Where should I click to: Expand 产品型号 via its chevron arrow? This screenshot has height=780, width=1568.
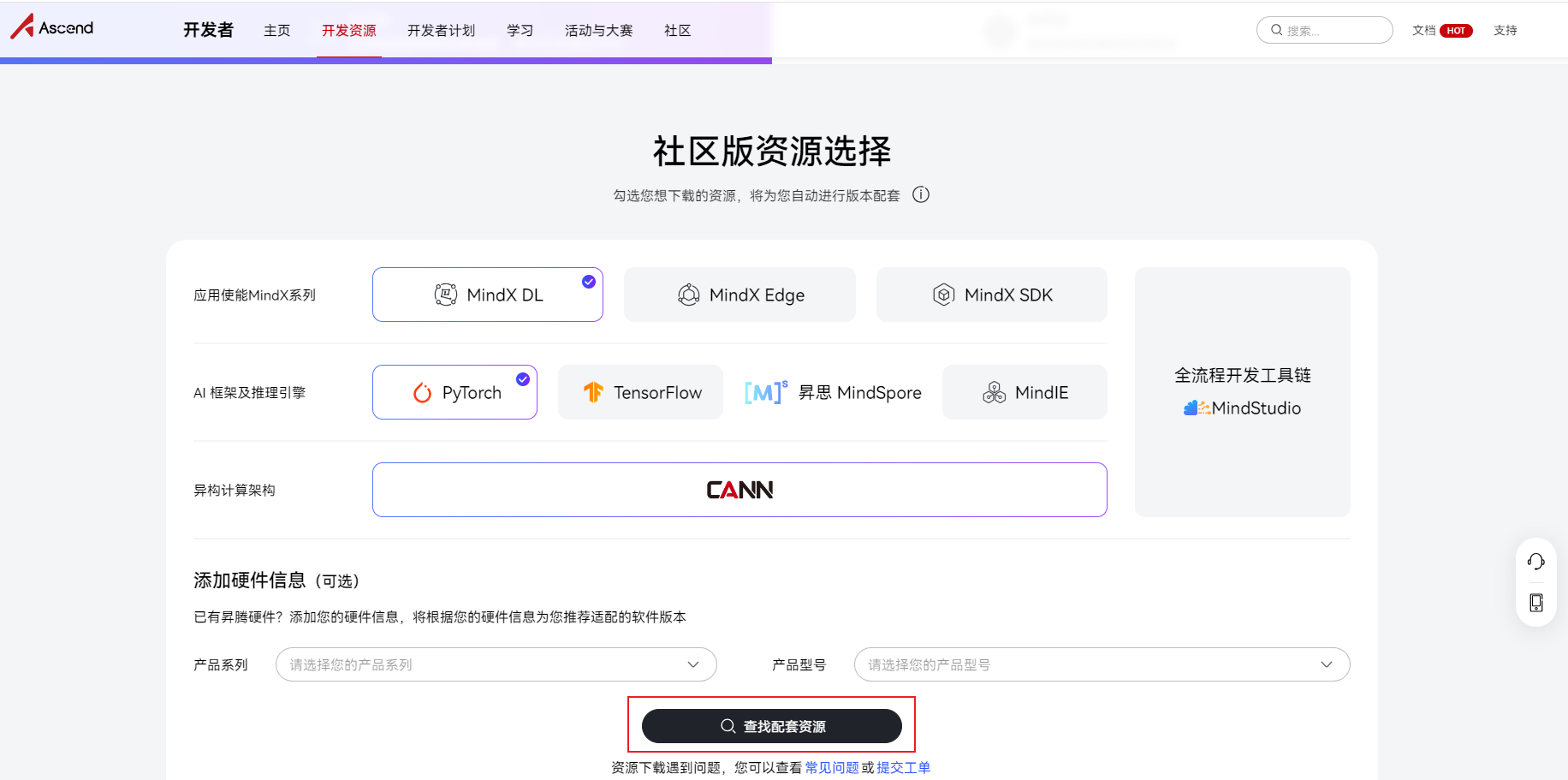[1327, 664]
